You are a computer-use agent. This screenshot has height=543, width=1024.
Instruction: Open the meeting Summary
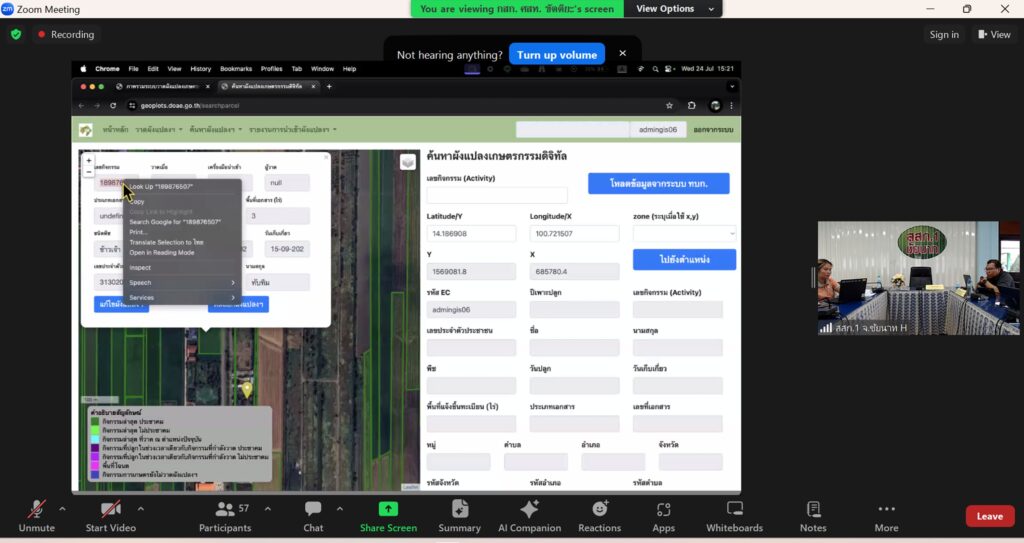tap(459, 509)
